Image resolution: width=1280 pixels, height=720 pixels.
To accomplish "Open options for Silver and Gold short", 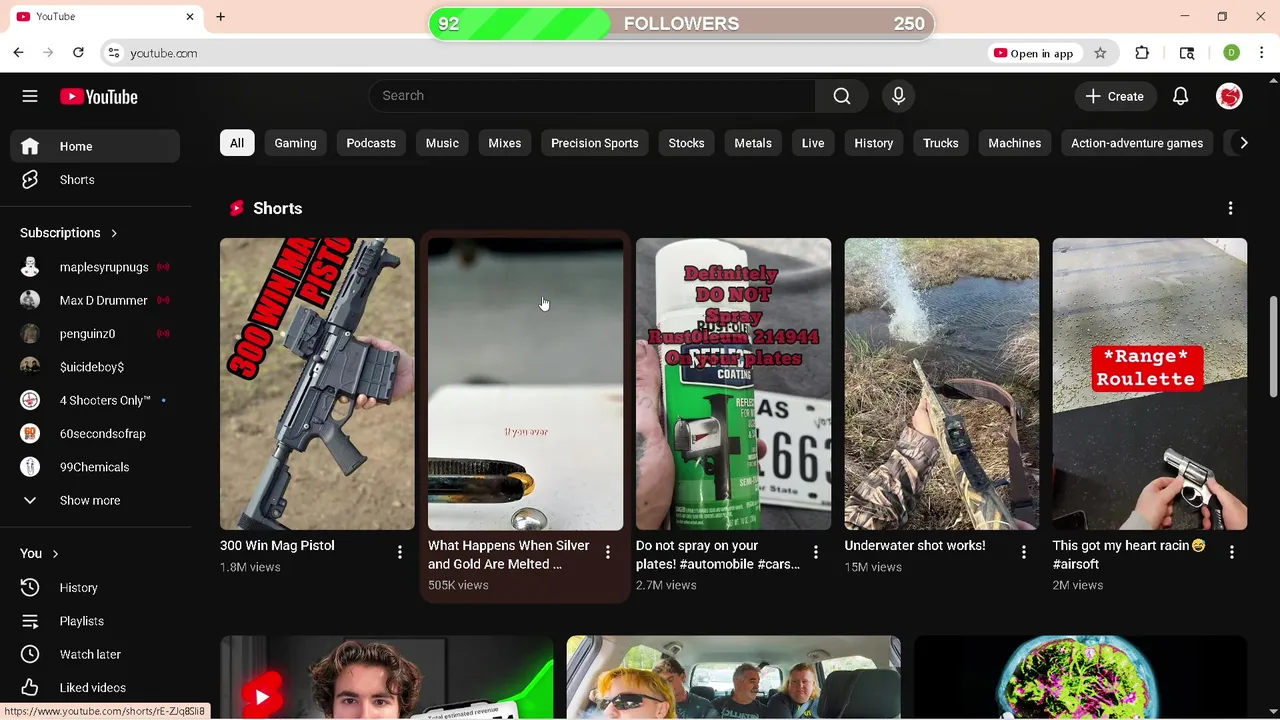I will 607,552.
